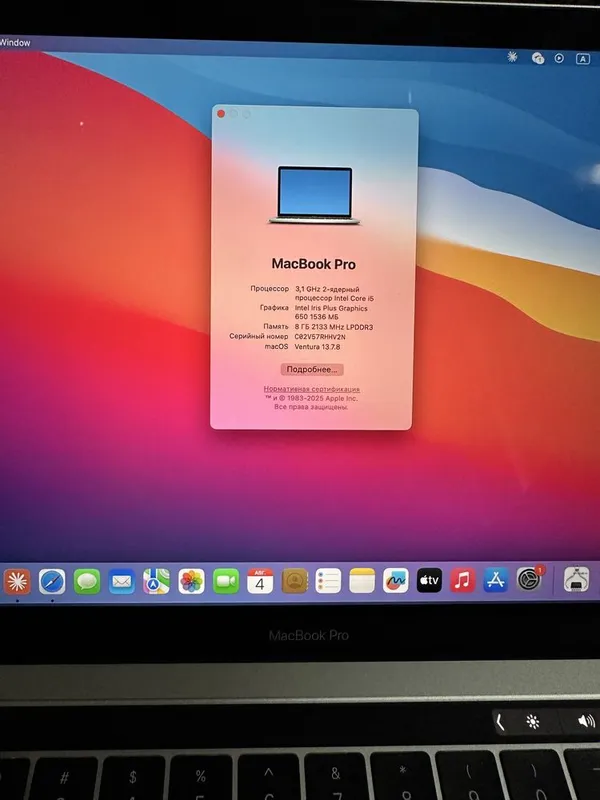The image size is (600, 800).
Task: Close the About This Mac window
Action: [221, 114]
